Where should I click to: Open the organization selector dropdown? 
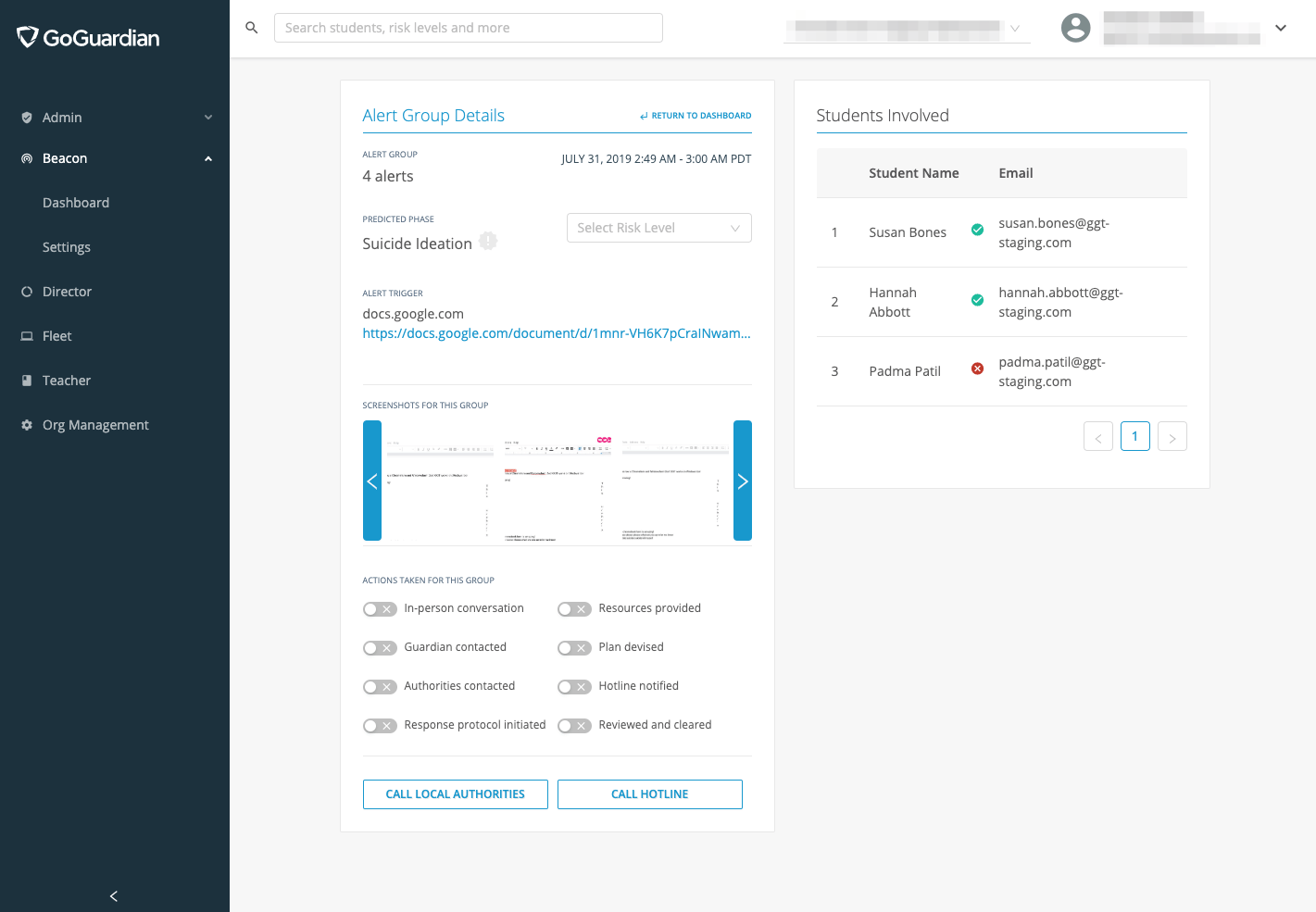[x=908, y=29]
